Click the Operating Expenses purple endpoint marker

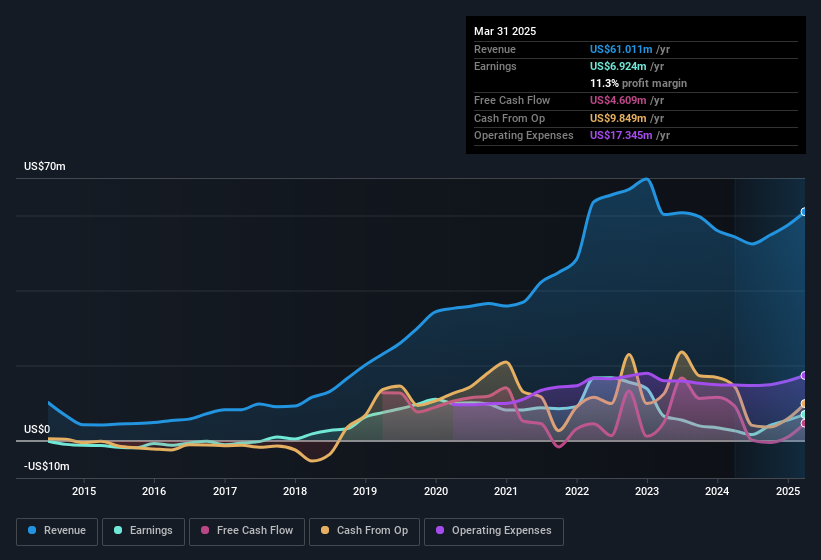point(804,376)
